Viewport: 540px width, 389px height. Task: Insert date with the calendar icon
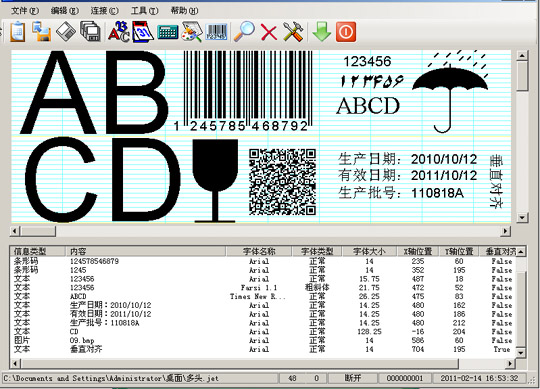[143, 32]
